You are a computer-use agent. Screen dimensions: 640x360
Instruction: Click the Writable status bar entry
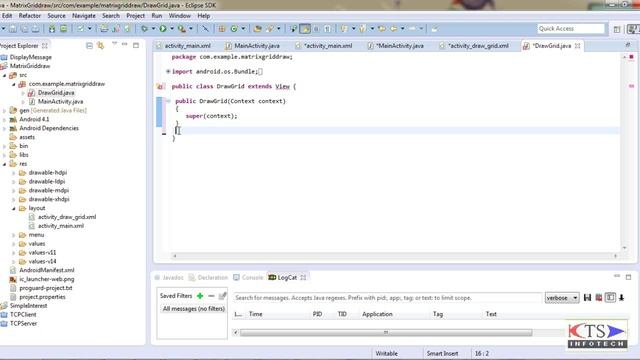[387, 353]
